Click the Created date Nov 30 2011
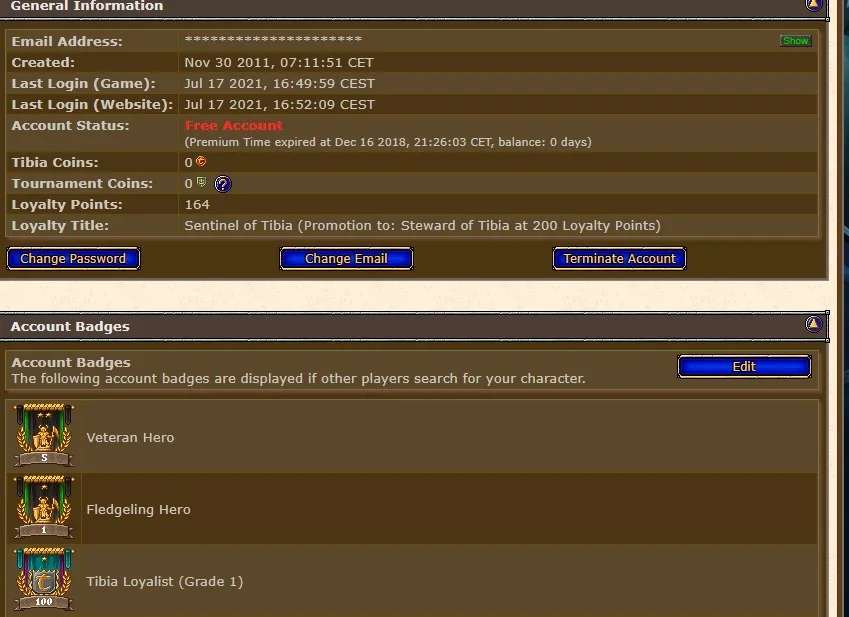This screenshot has height=617, width=849. 279,63
